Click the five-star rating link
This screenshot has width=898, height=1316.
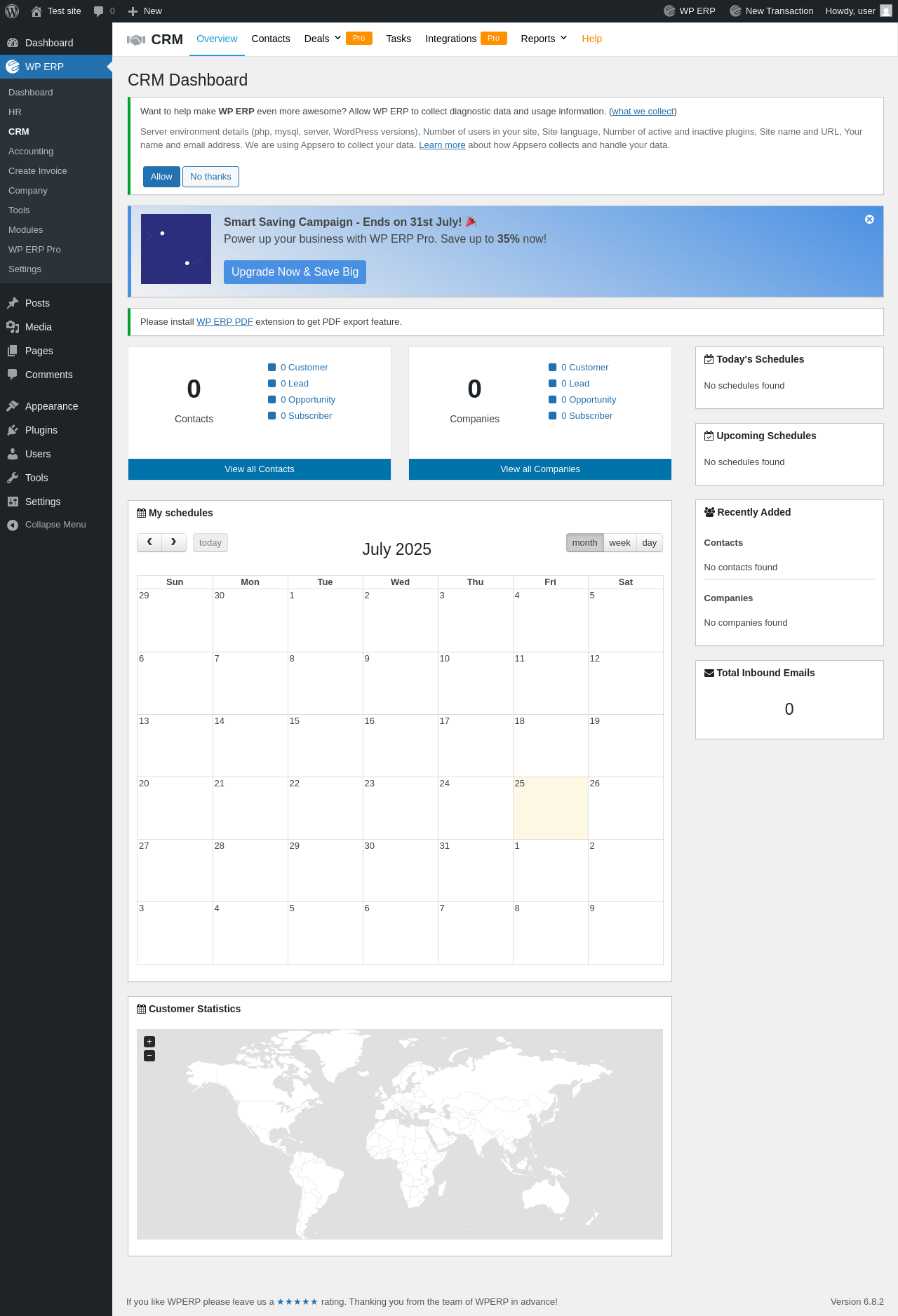click(x=297, y=1302)
